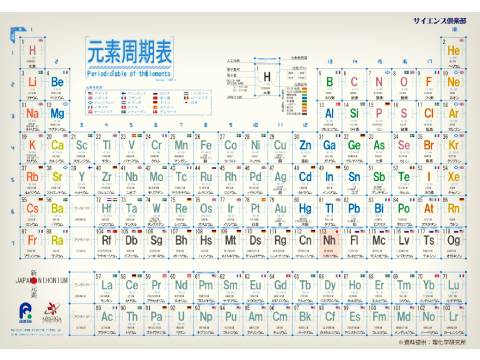Select the Lithium Li cell
Viewport: 480px width, 360px height.
(32, 85)
